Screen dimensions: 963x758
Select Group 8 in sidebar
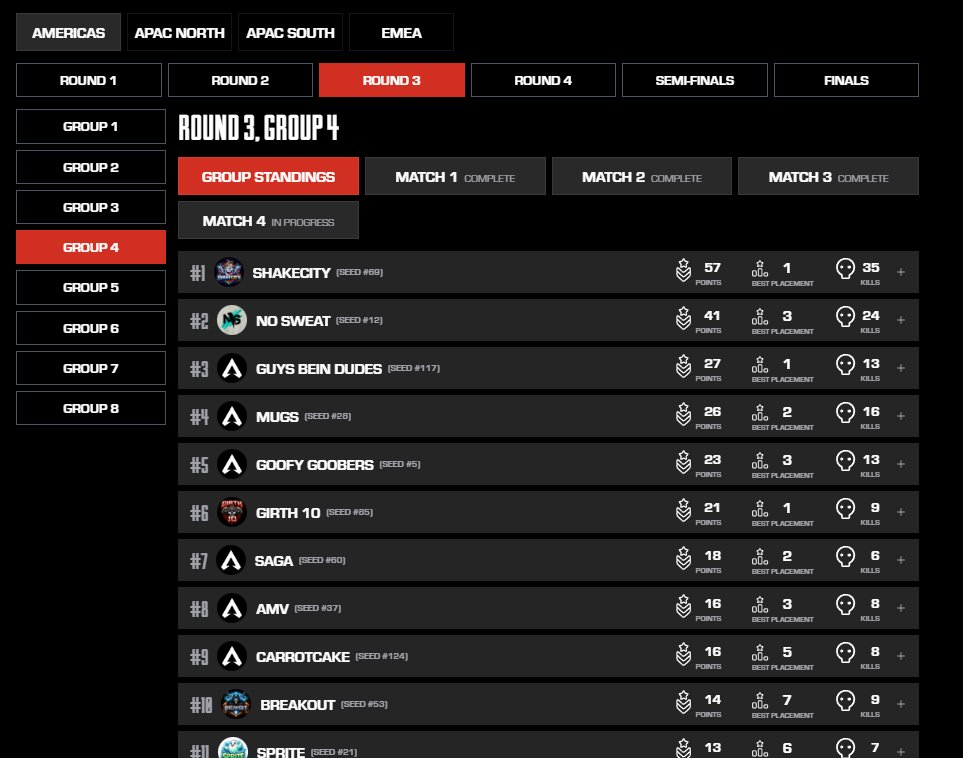click(x=91, y=408)
